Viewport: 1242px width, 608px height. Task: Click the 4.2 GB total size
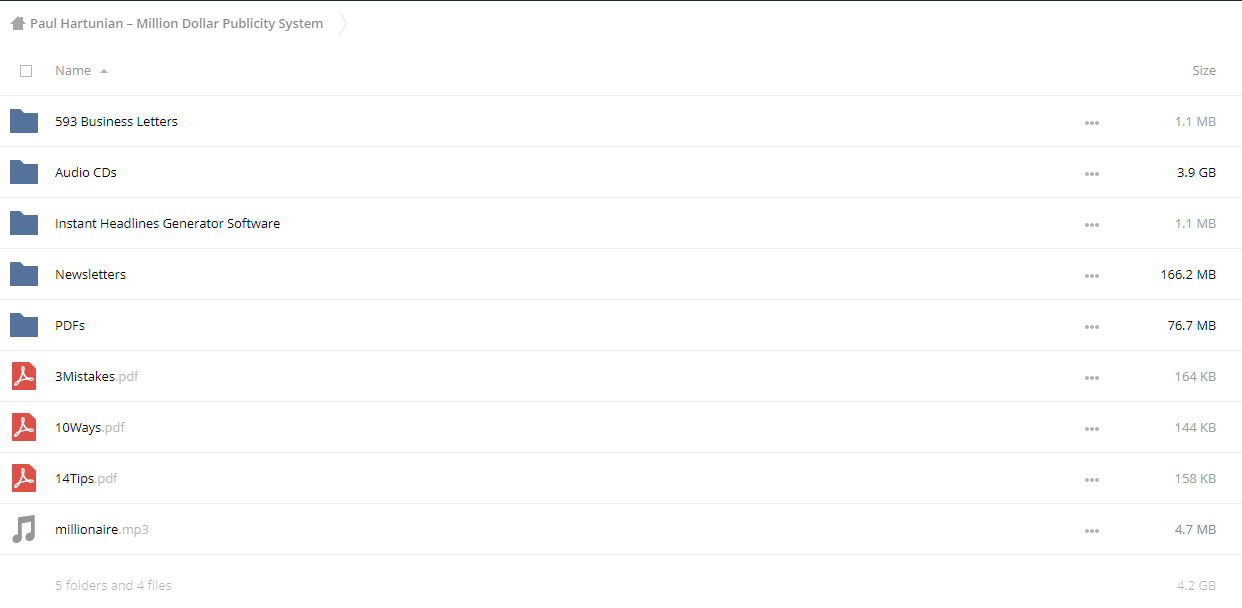click(1196, 585)
